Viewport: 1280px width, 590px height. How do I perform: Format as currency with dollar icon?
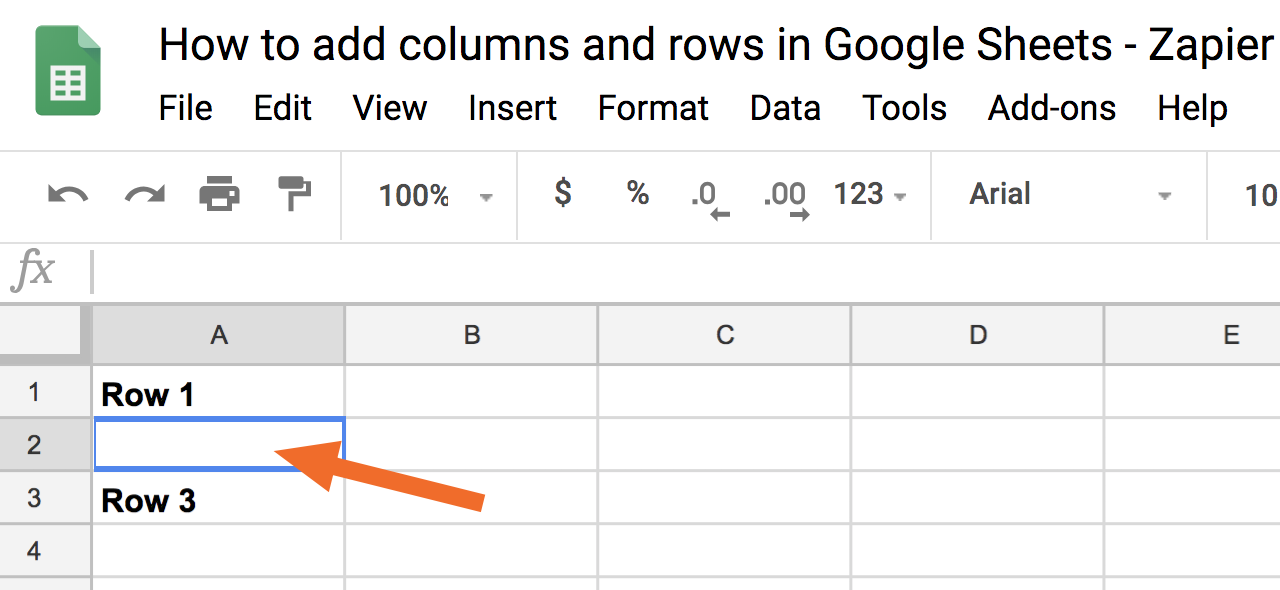(x=563, y=192)
